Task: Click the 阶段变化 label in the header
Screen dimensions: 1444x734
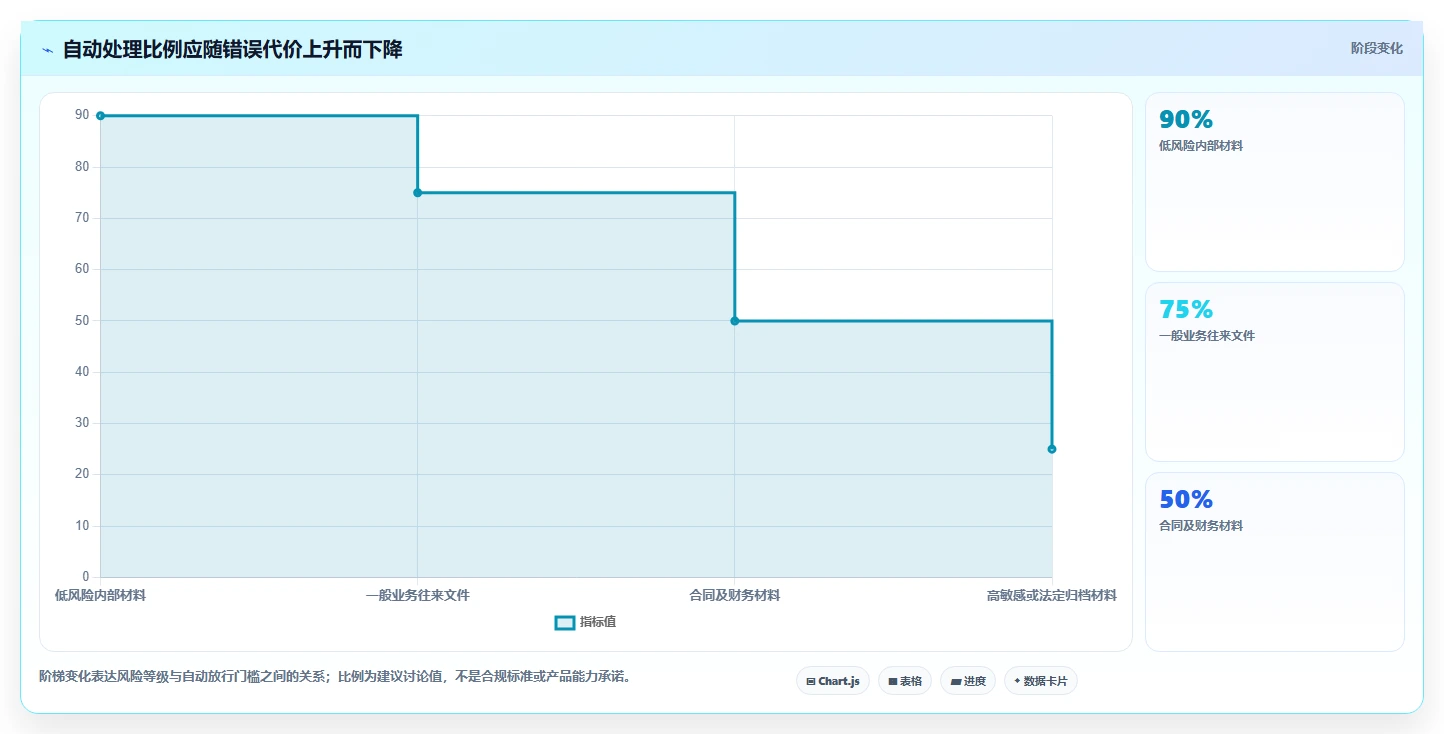Action: (1377, 48)
